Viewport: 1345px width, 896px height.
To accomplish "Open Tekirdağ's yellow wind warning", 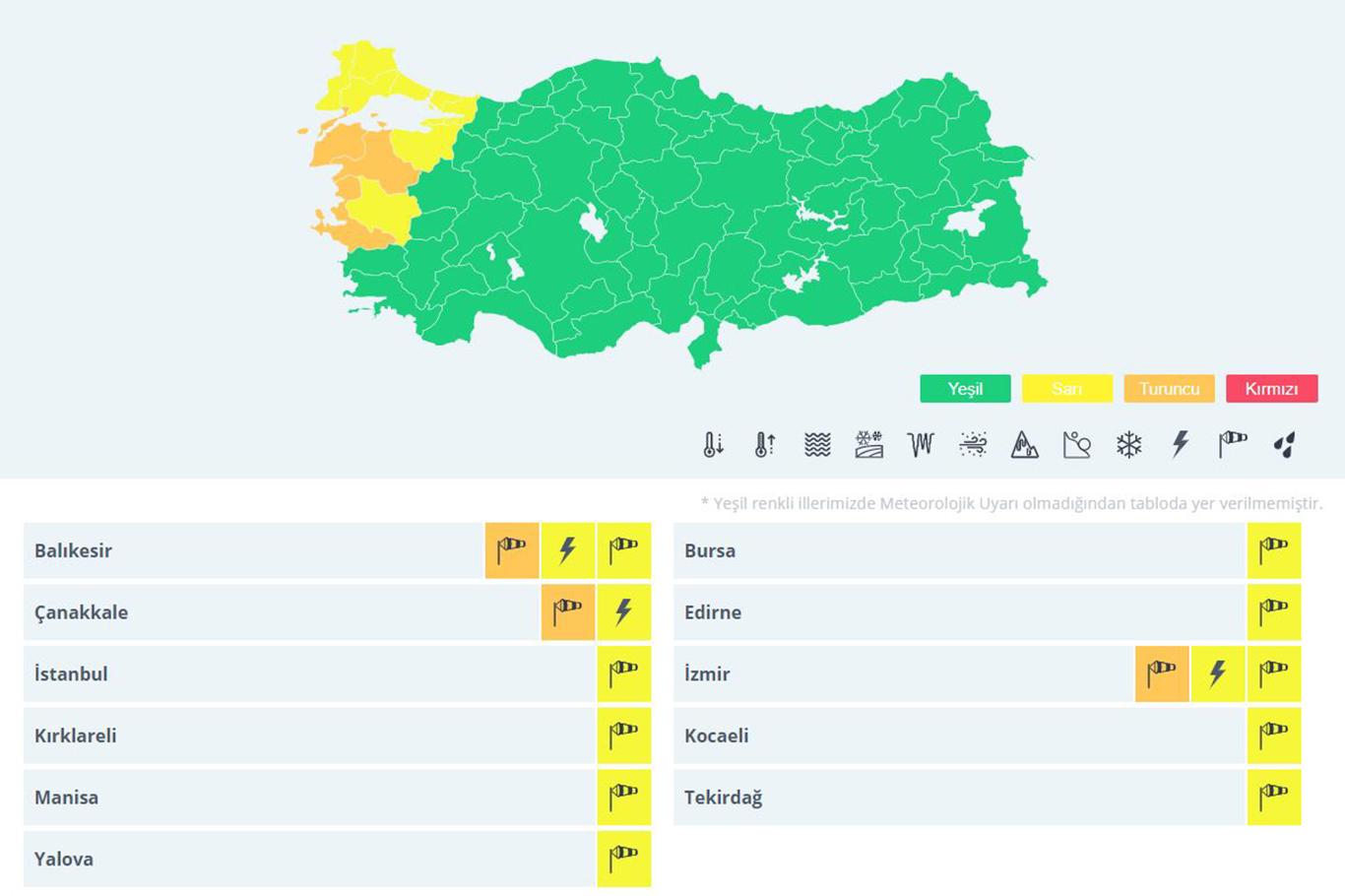I will (1274, 798).
